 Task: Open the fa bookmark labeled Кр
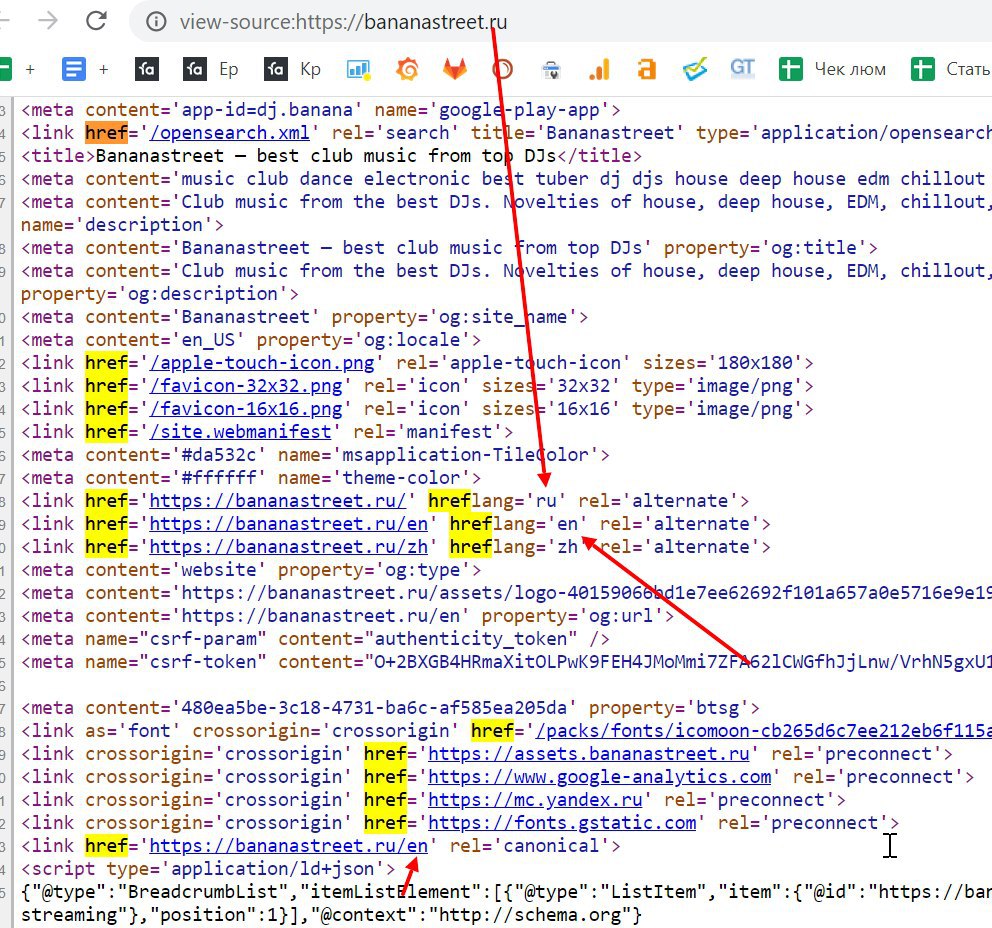tap(292, 69)
